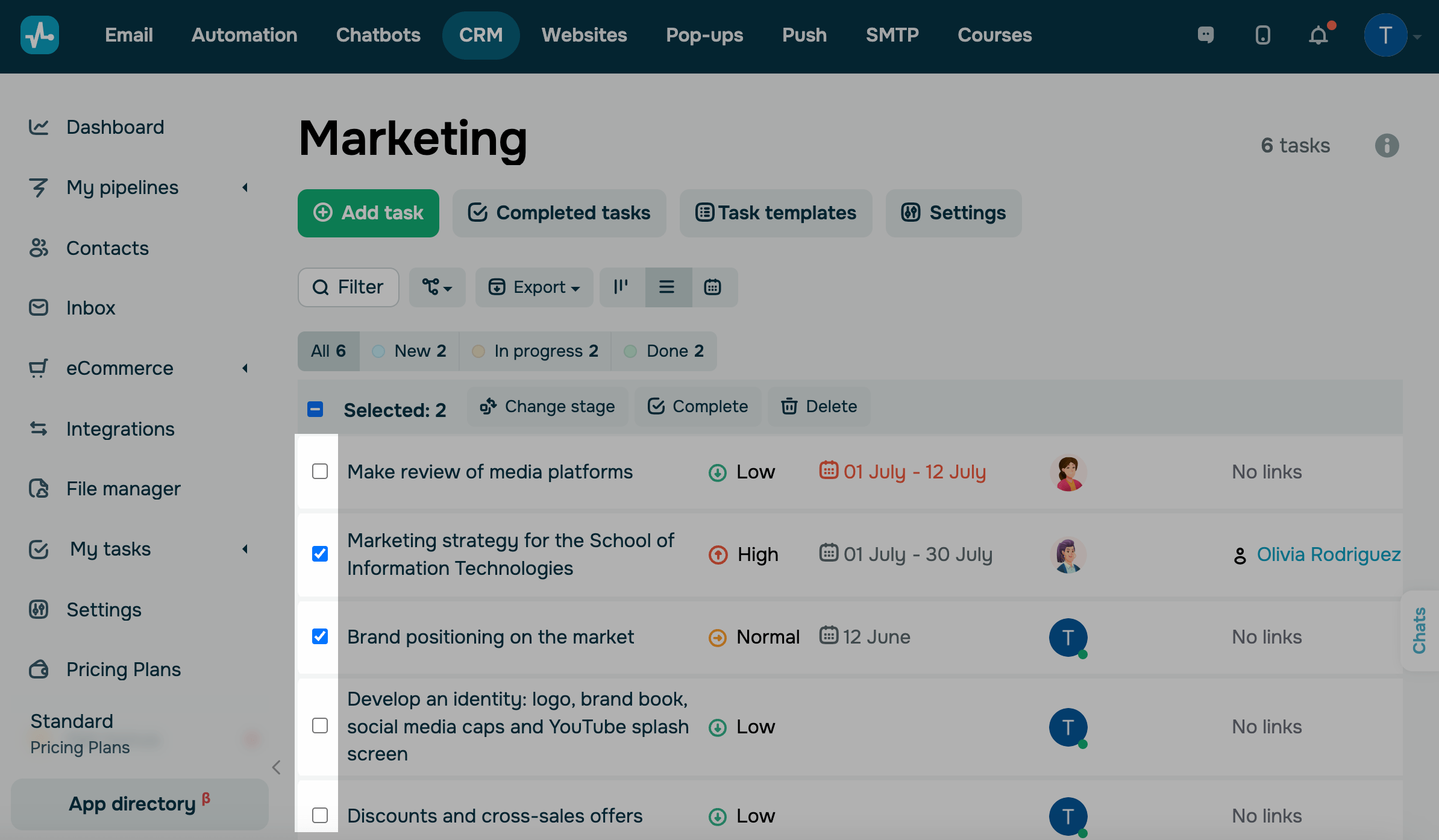Screen dimensions: 1439x840
Task: Uncheck Brand positioning on the market checkbox
Action: point(320,636)
